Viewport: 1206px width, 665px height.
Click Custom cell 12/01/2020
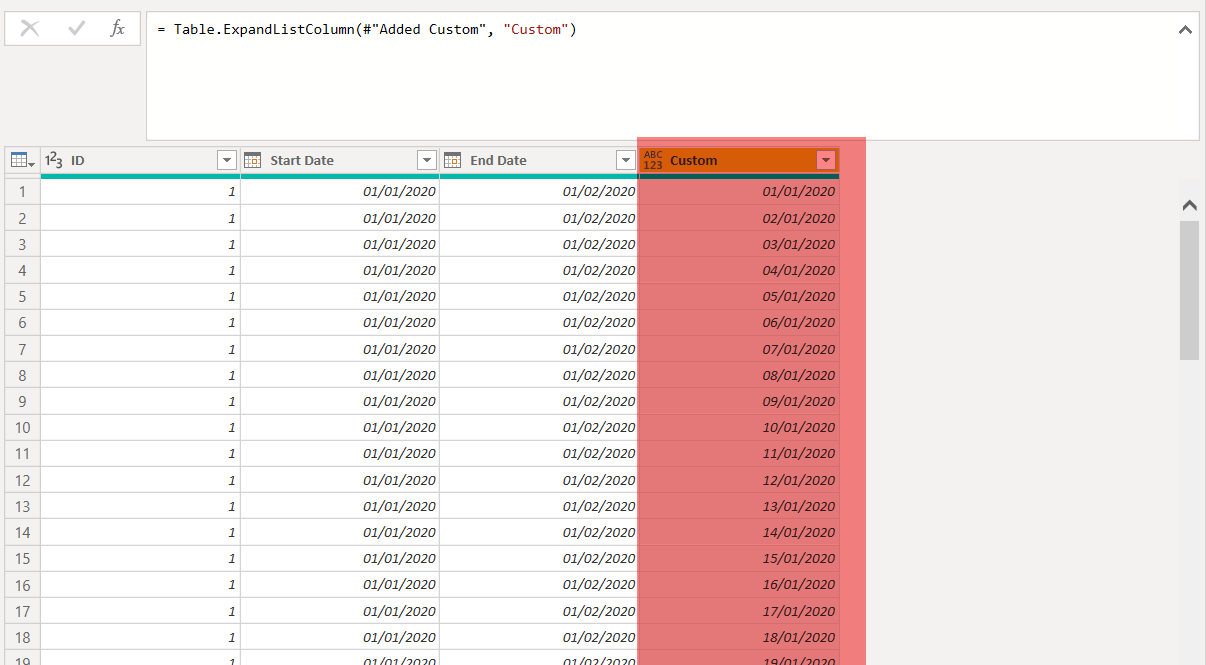coord(739,480)
